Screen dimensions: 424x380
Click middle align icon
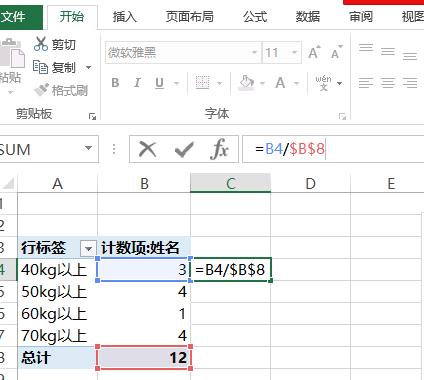(x=388, y=52)
